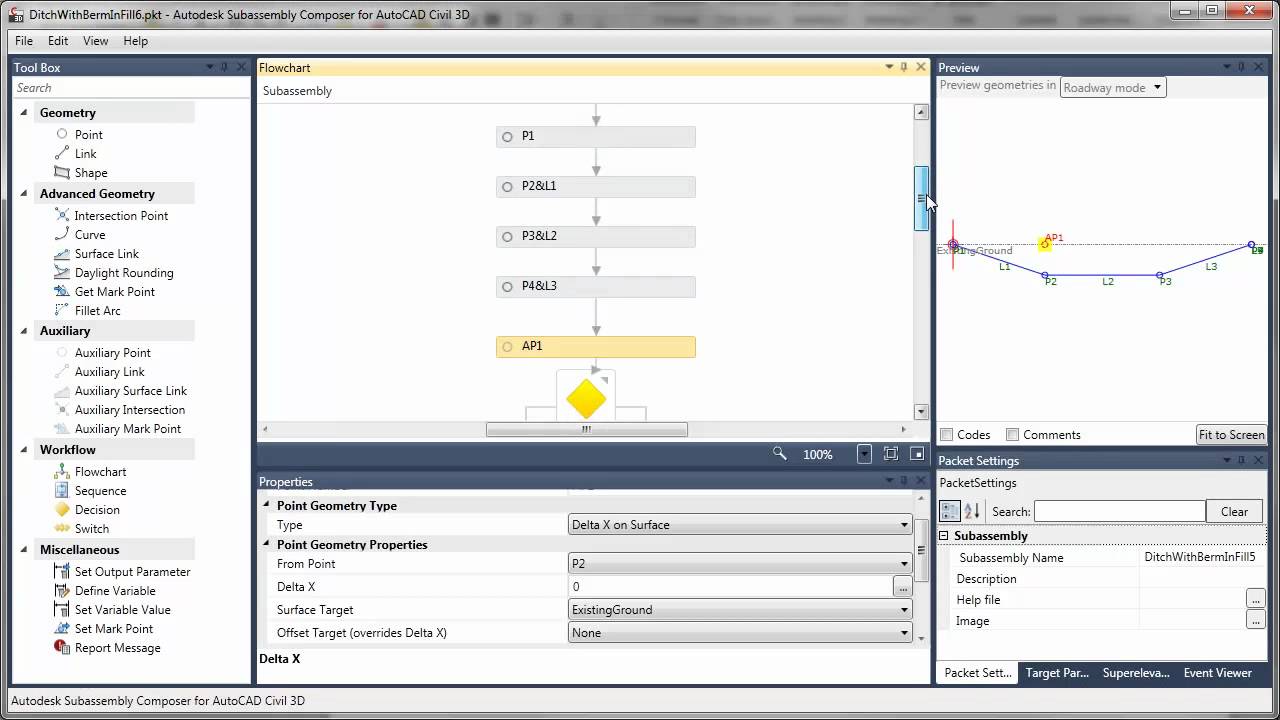This screenshot has height=720, width=1280.
Task: Collapse the Subassembly settings section
Action: click(x=944, y=536)
